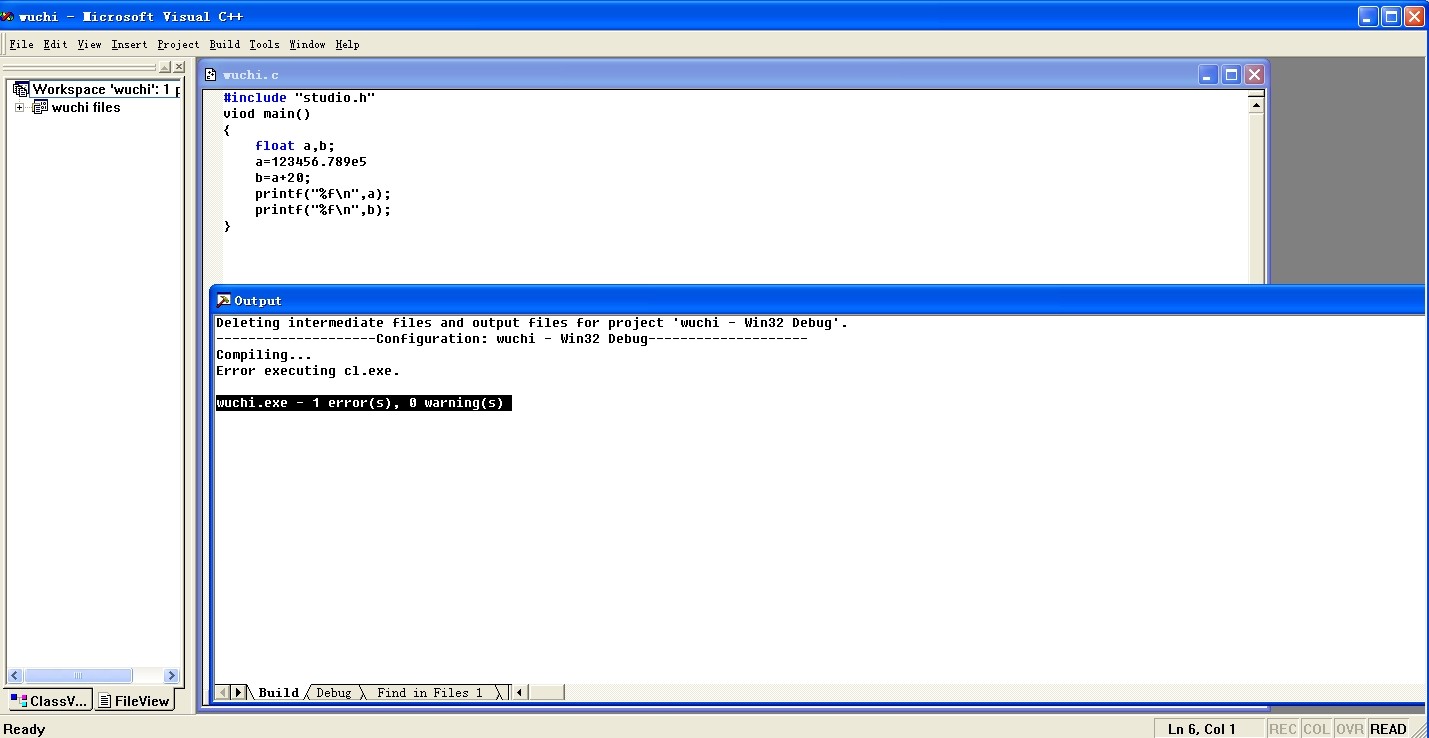Image resolution: width=1429 pixels, height=738 pixels.
Task: Click the 'Ln 6, Col 1' status indicator
Action: coord(1209,729)
